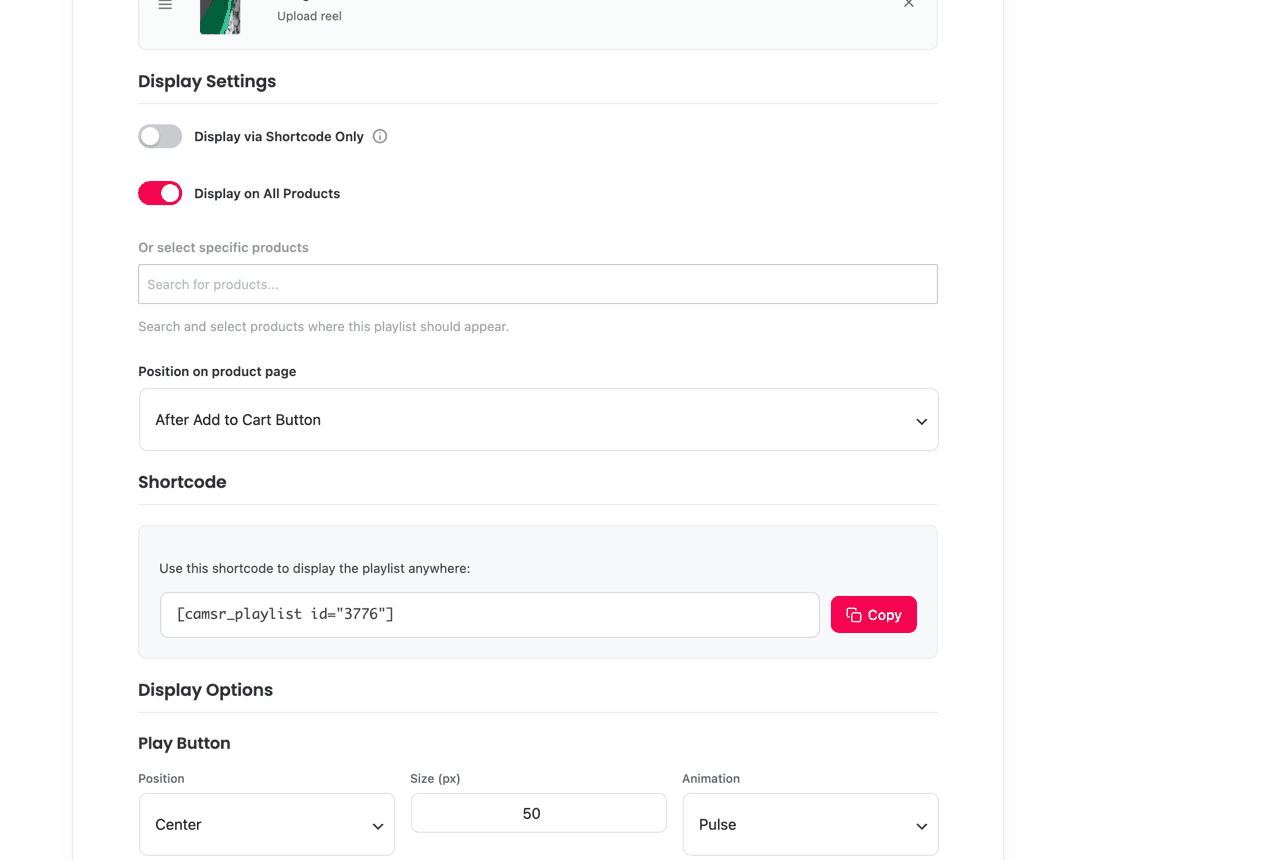Click the "Play Button" subheading
The image size is (1280, 860).
click(x=184, y=743)
